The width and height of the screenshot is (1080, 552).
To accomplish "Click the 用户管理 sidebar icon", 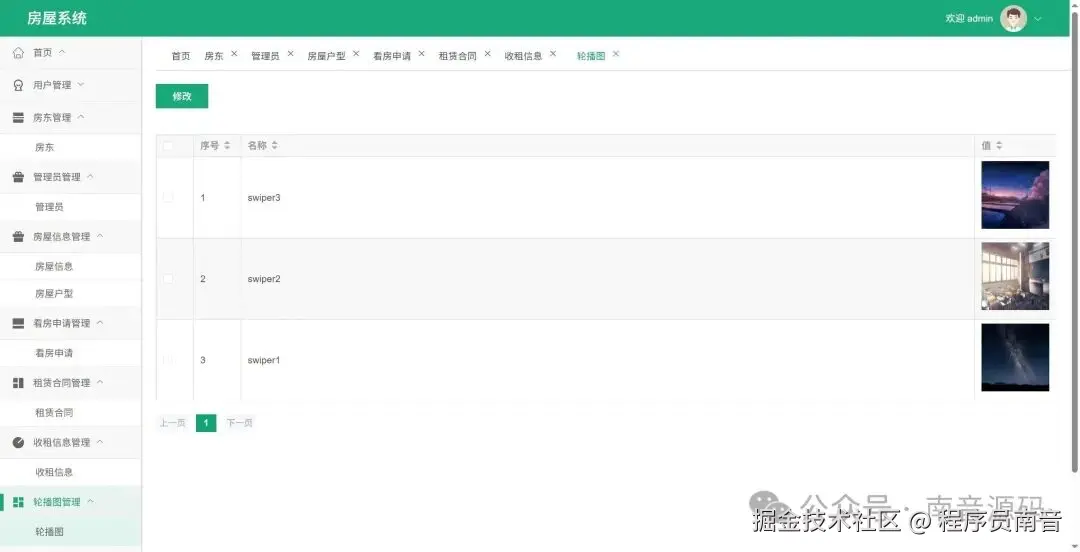I will [19, 85].
